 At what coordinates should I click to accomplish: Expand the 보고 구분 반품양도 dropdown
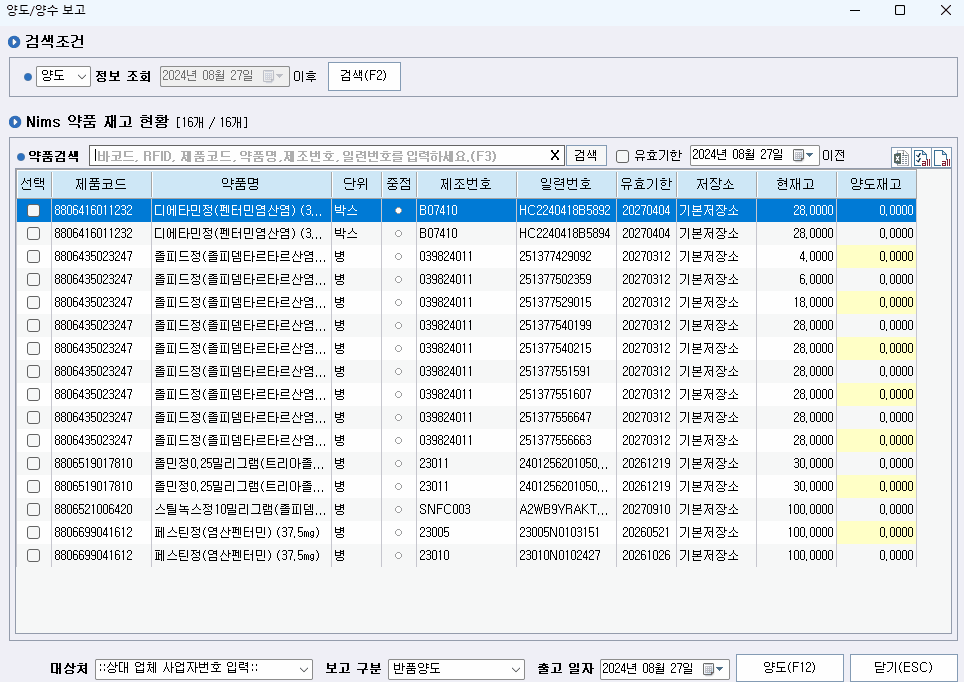tap(516, 668)
